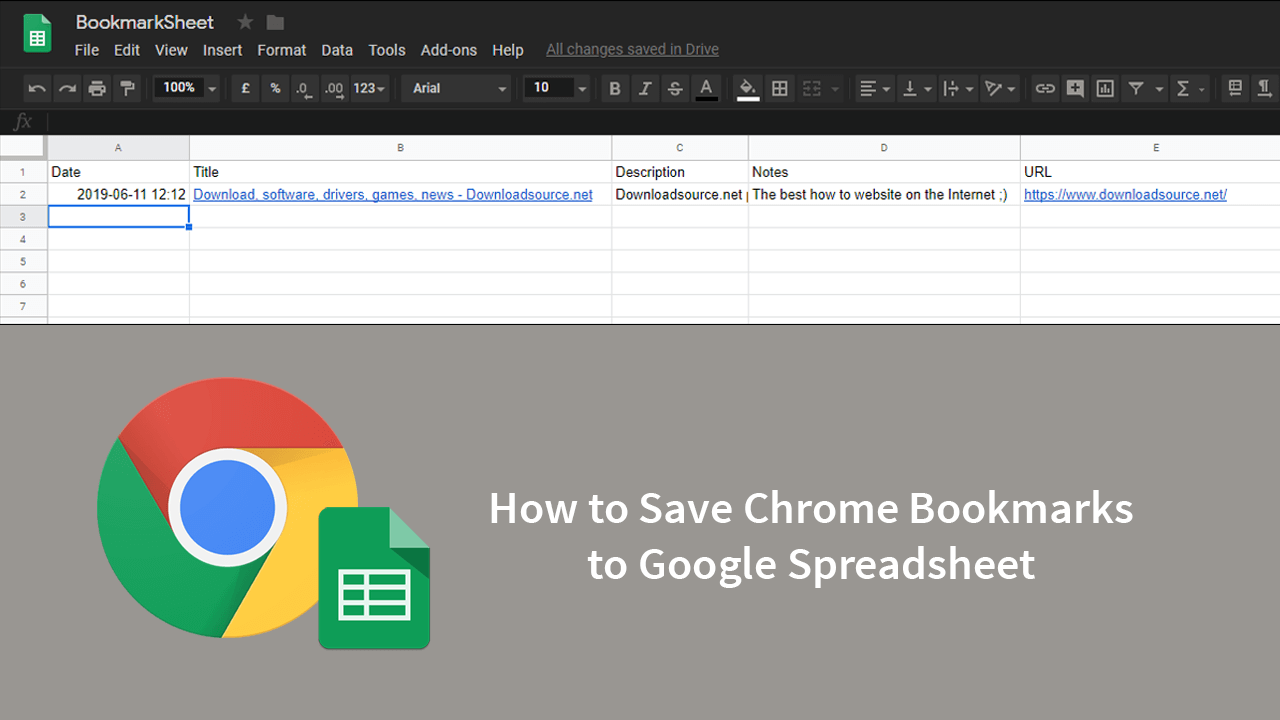Open the https://www.downloadsource.net/ link

click(x=1125, y=194)
